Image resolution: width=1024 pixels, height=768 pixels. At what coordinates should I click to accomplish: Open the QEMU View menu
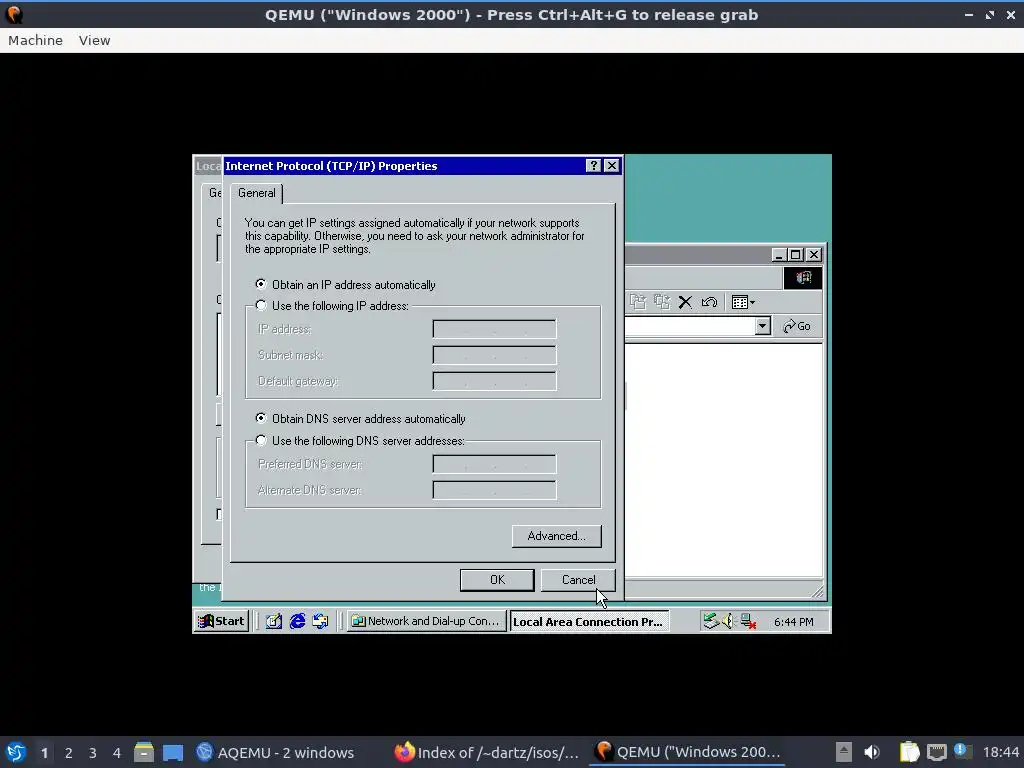tap(95, 40)
